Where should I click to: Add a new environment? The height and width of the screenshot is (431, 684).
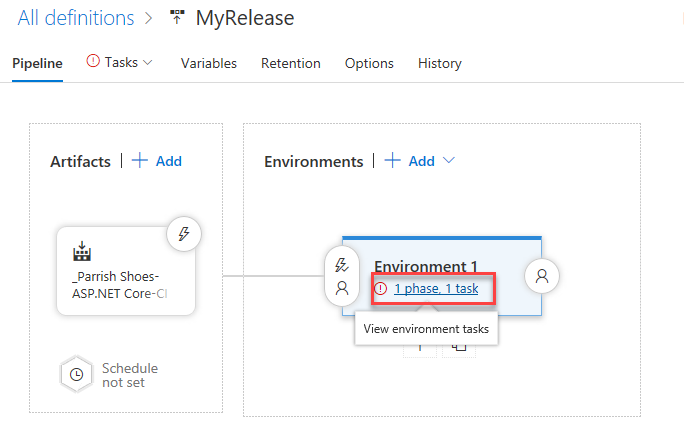pyautogui.click(x=410, y=161)
